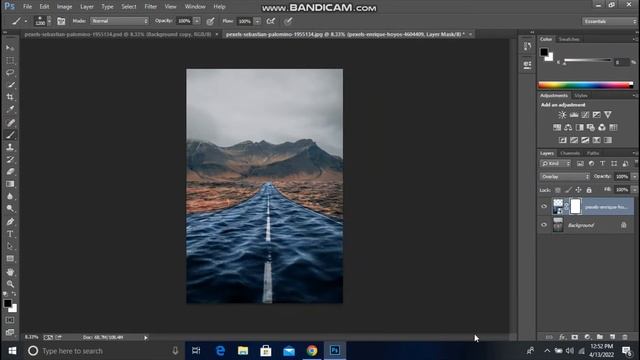Select the Move tool

click(x=10, y=48)
